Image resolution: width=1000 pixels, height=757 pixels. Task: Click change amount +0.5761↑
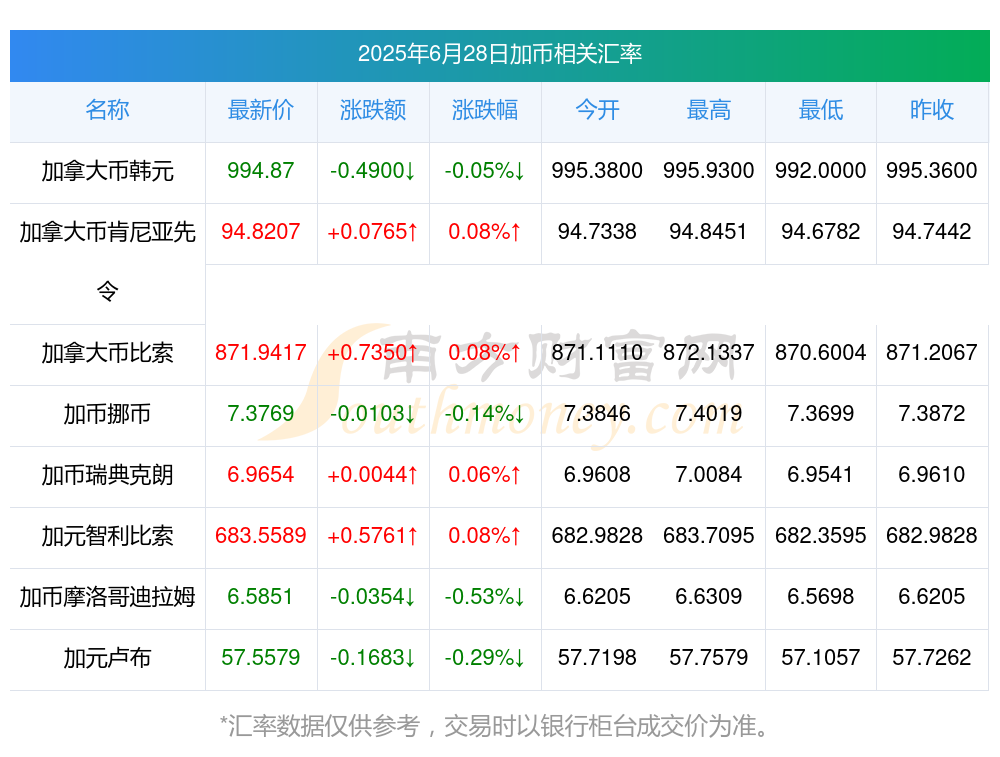click(373, 535)
